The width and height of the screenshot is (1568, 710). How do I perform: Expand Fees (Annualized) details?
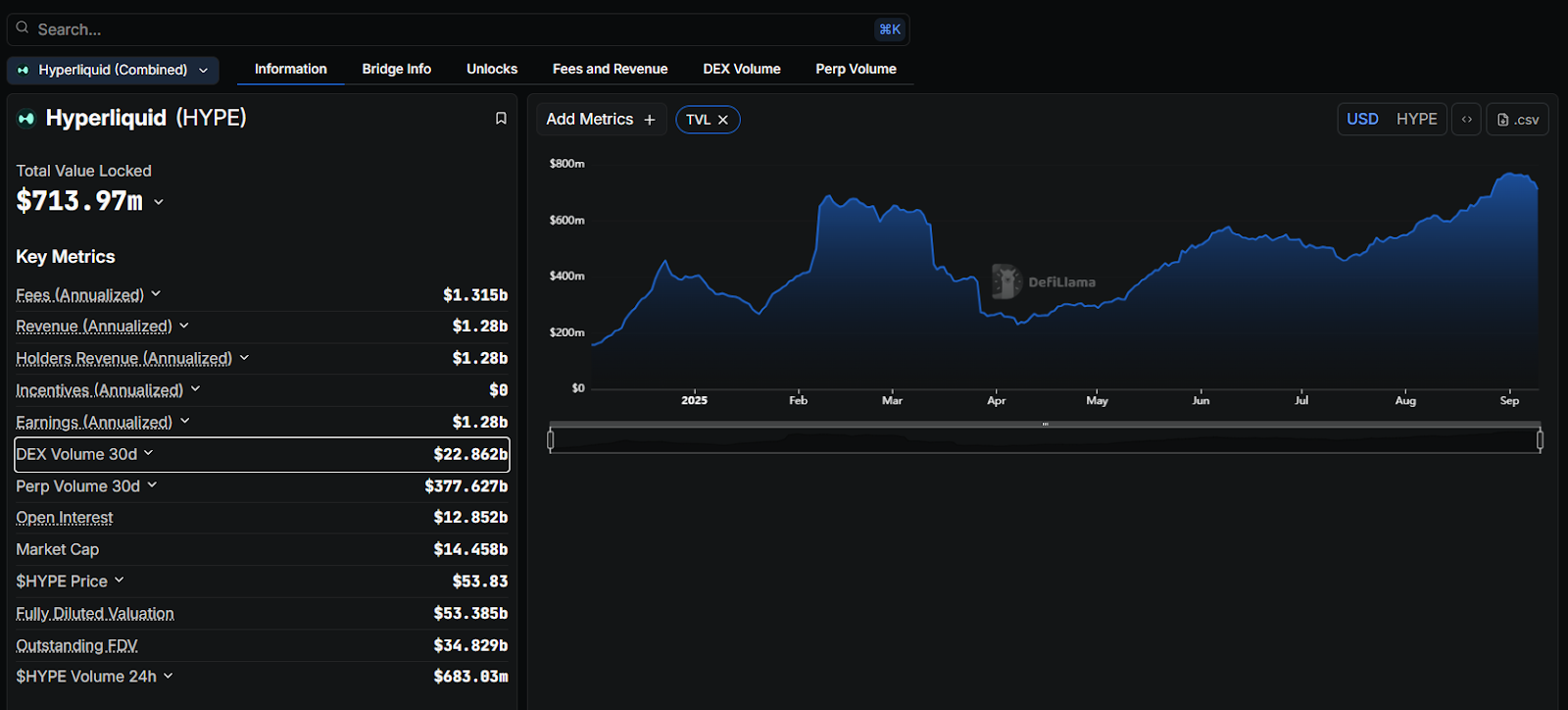[x=156, y=294]
